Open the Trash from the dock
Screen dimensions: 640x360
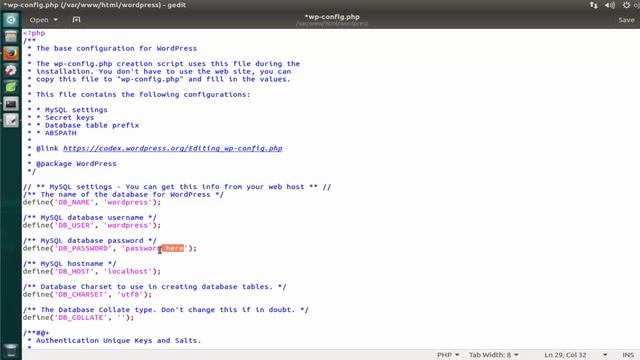[11, 350]
